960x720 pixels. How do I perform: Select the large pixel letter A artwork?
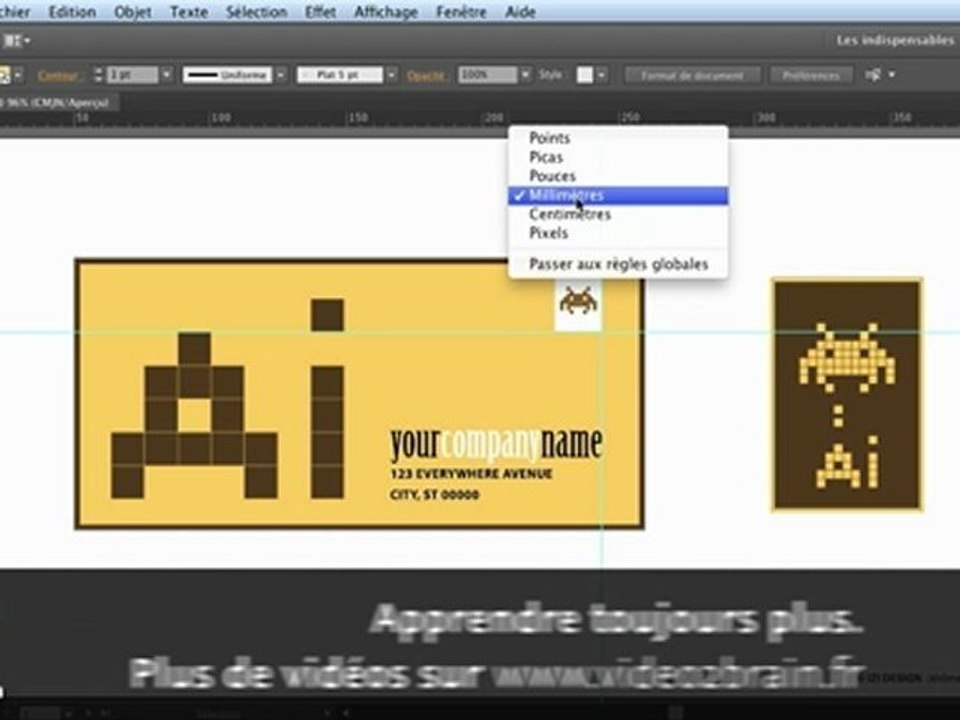click(x=194, y=416)
